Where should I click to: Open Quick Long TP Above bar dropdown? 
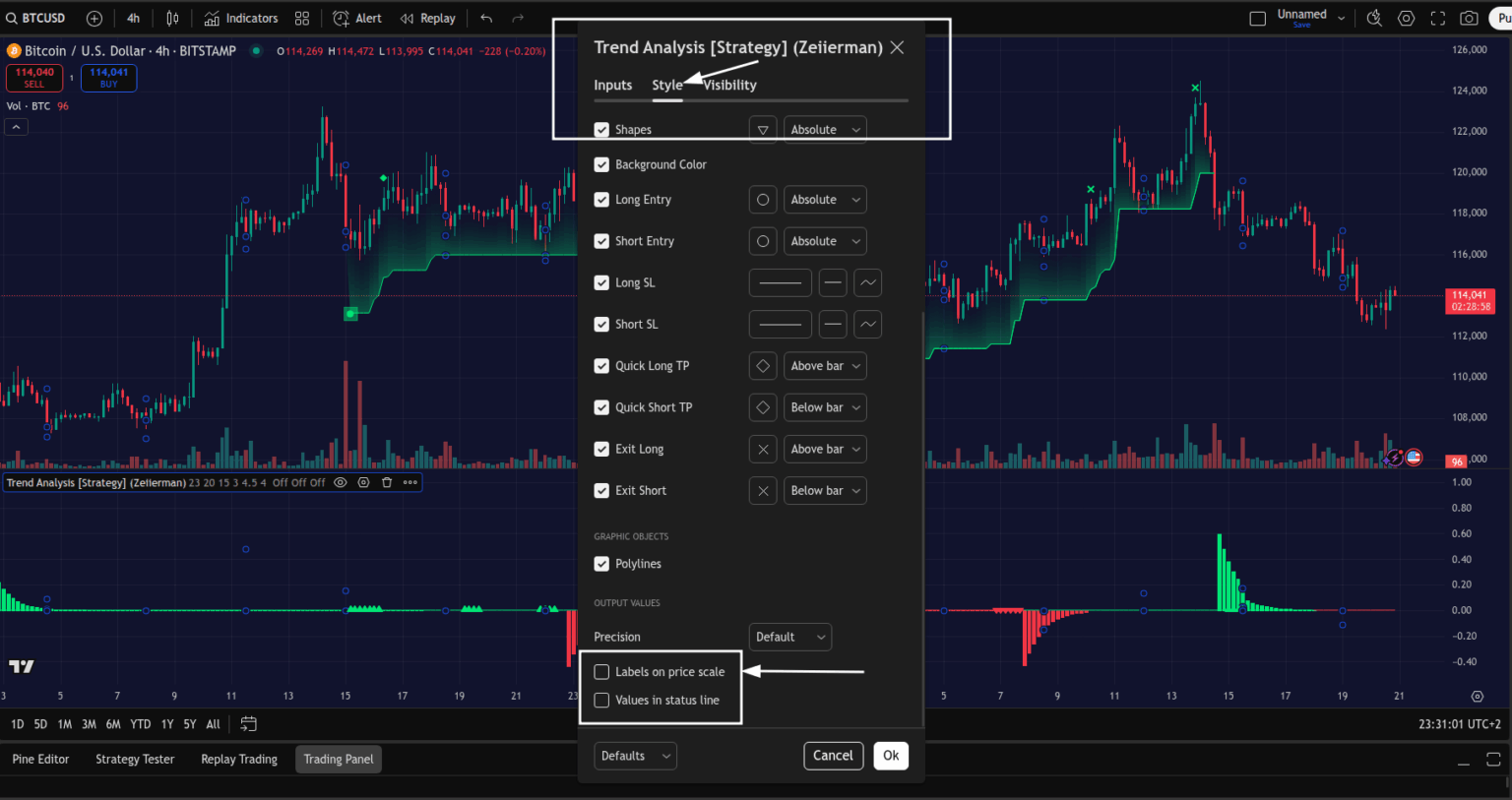[x=825, y=366]
